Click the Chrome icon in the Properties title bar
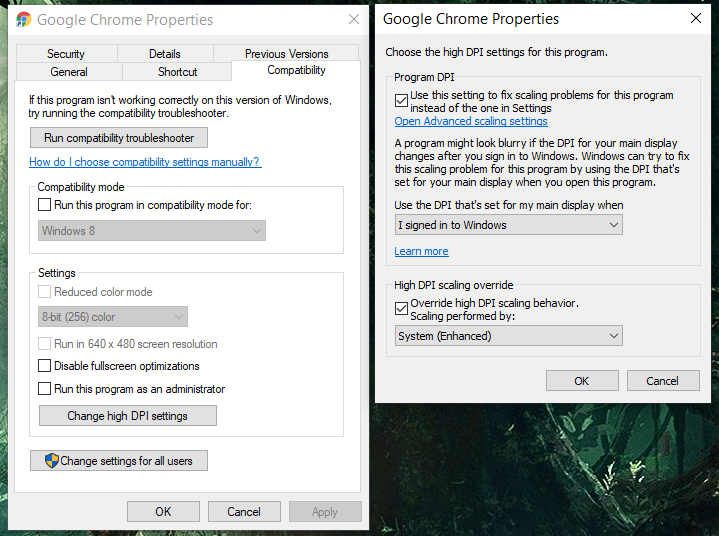 23,20
